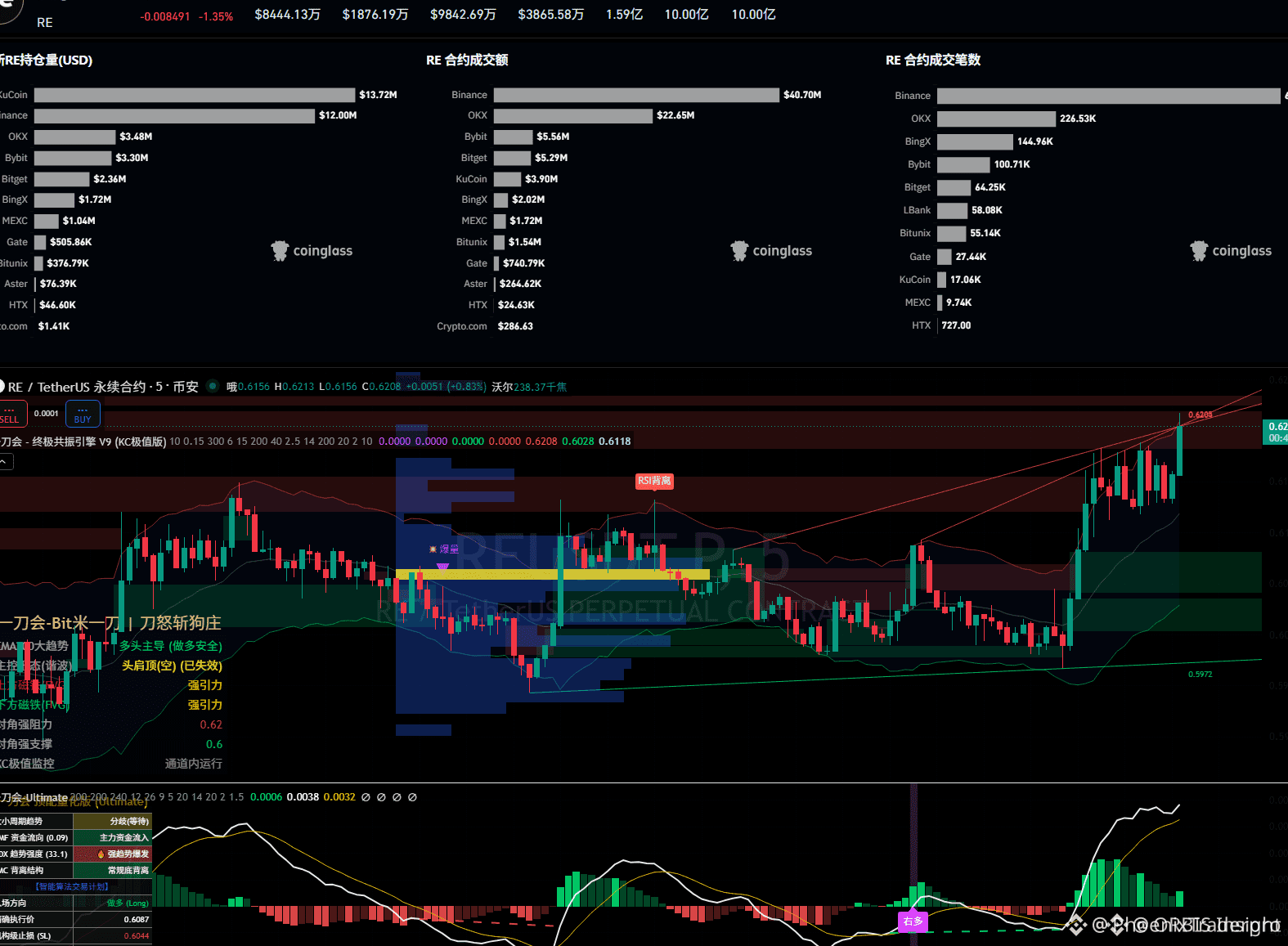The height and width of the screenshot is (946, 1288).
Task: Open the 刀会-Ultimate indicator title
Action: click(x=34, y=797)
